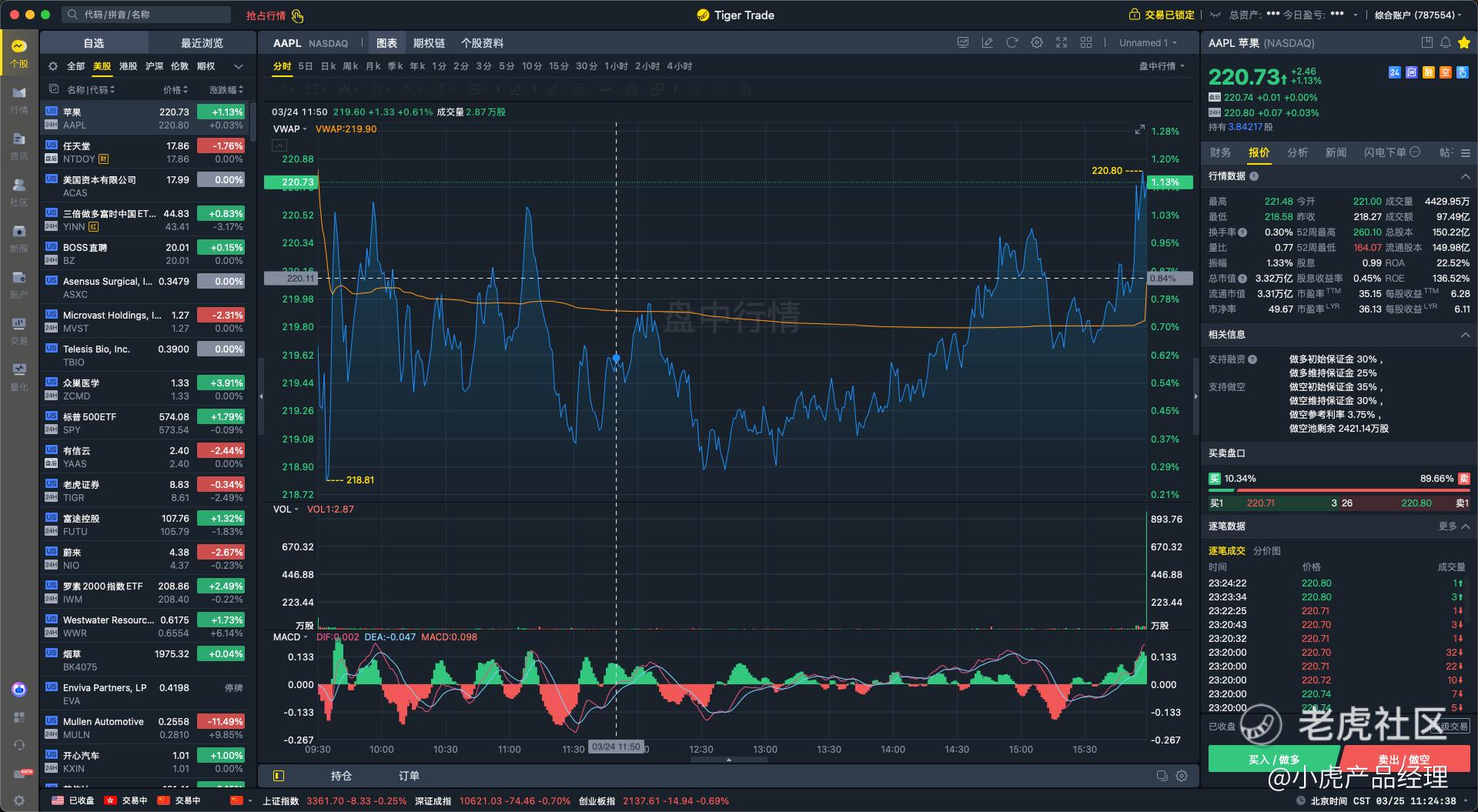
Task: Open the 量化 quant sidebar section
Action: pyautogui.click(x=19, y=377)
